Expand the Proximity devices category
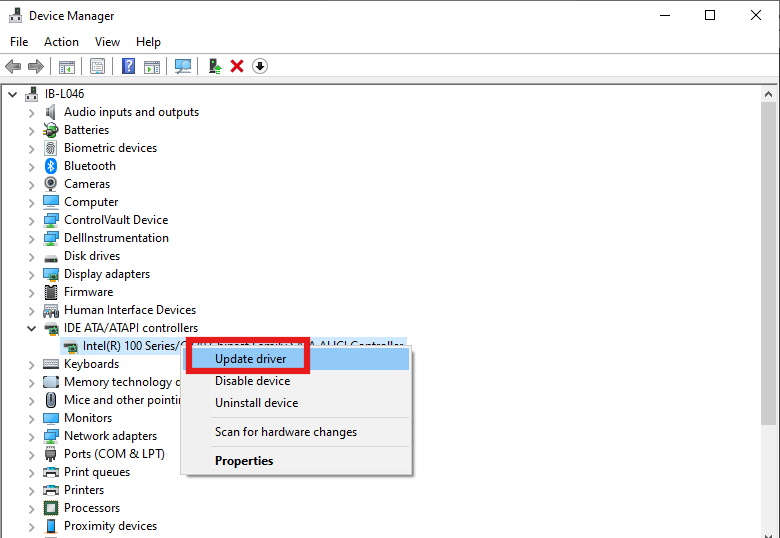The image size is (780, 538). coord(31,527)
